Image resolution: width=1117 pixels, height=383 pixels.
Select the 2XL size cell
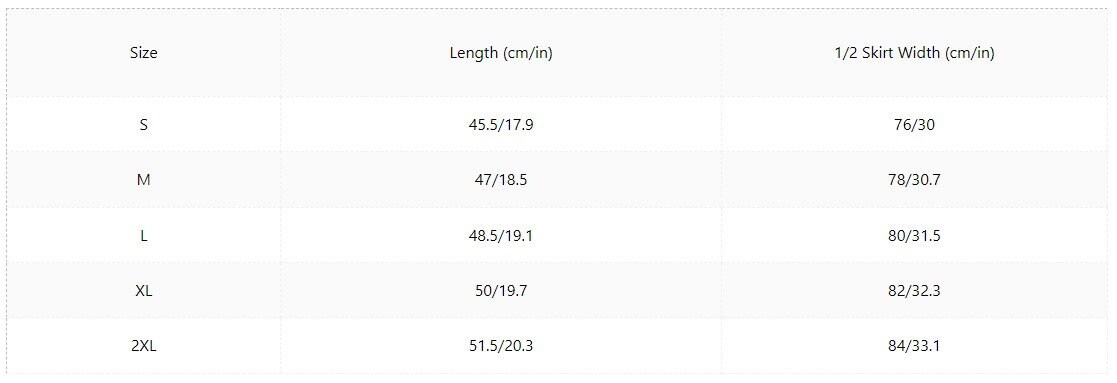pos(143,346)
